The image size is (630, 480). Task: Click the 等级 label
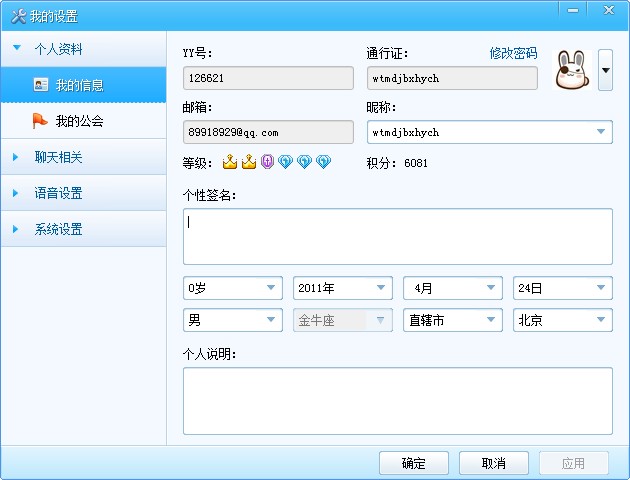197,163
